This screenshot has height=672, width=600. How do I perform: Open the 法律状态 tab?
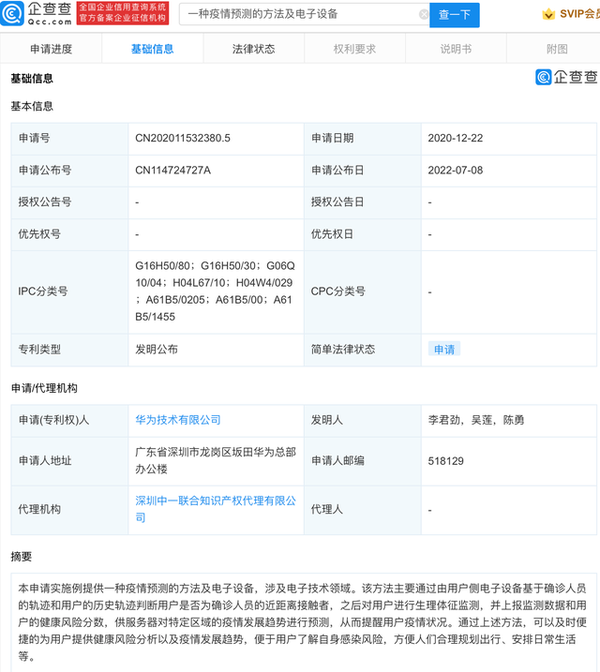(254, 49)
